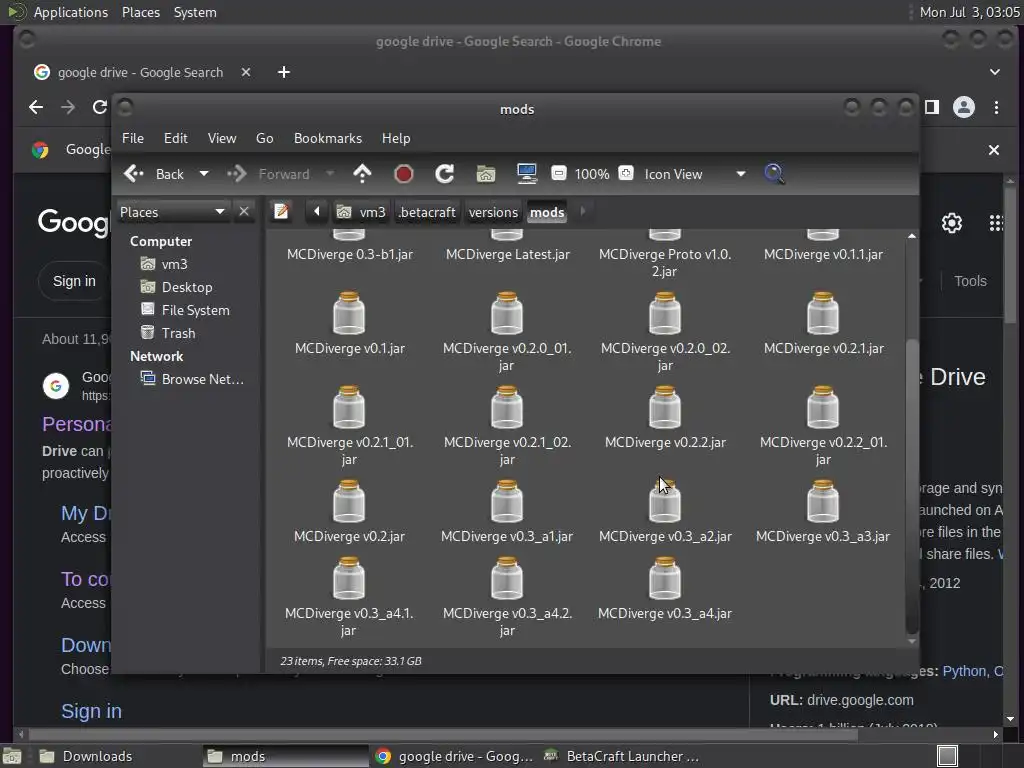The image size is (1024, 768).
Task: Open the Edit menu
Action: tap(176, 138)
